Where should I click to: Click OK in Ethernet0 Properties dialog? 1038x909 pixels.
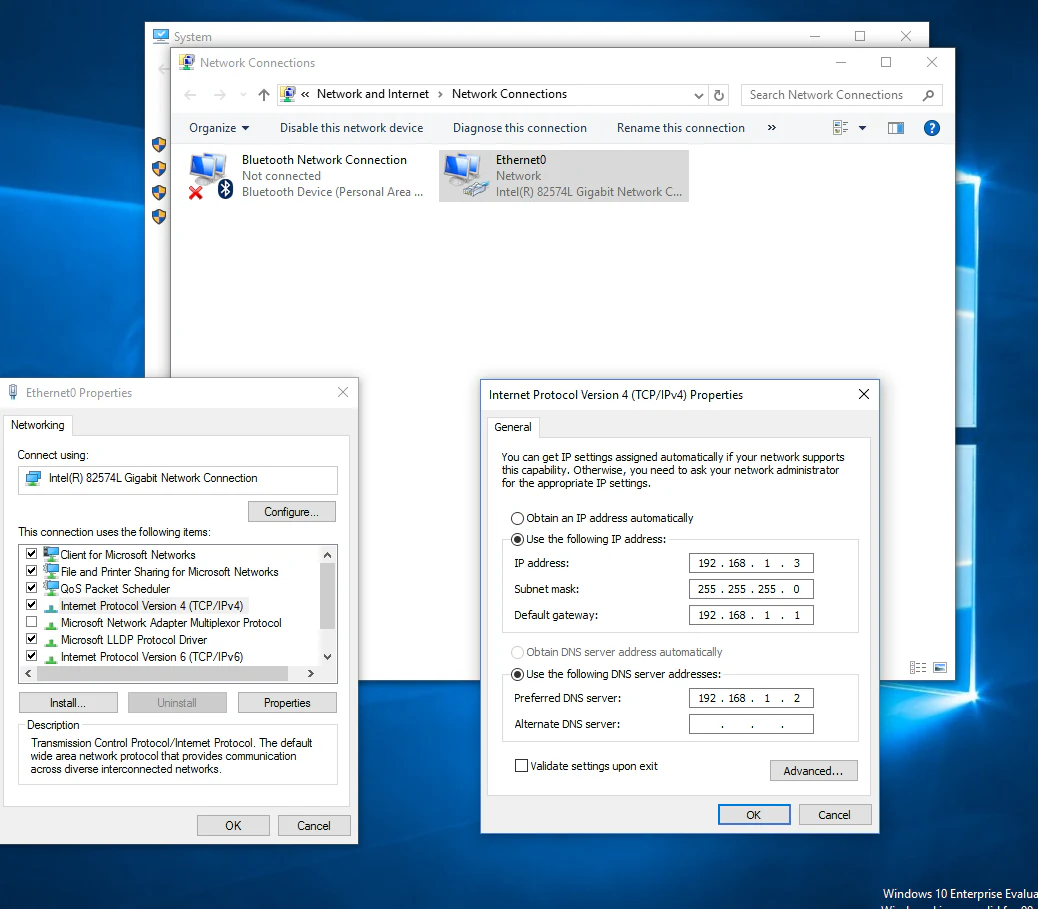[233, 826]
